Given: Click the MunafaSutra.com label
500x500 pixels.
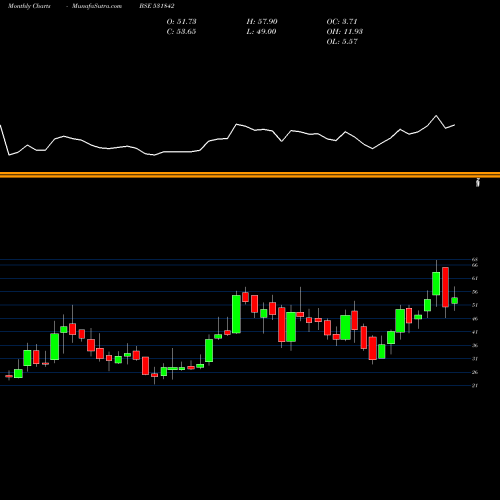Looking at the screenshot, I should [x=97, y=6].
